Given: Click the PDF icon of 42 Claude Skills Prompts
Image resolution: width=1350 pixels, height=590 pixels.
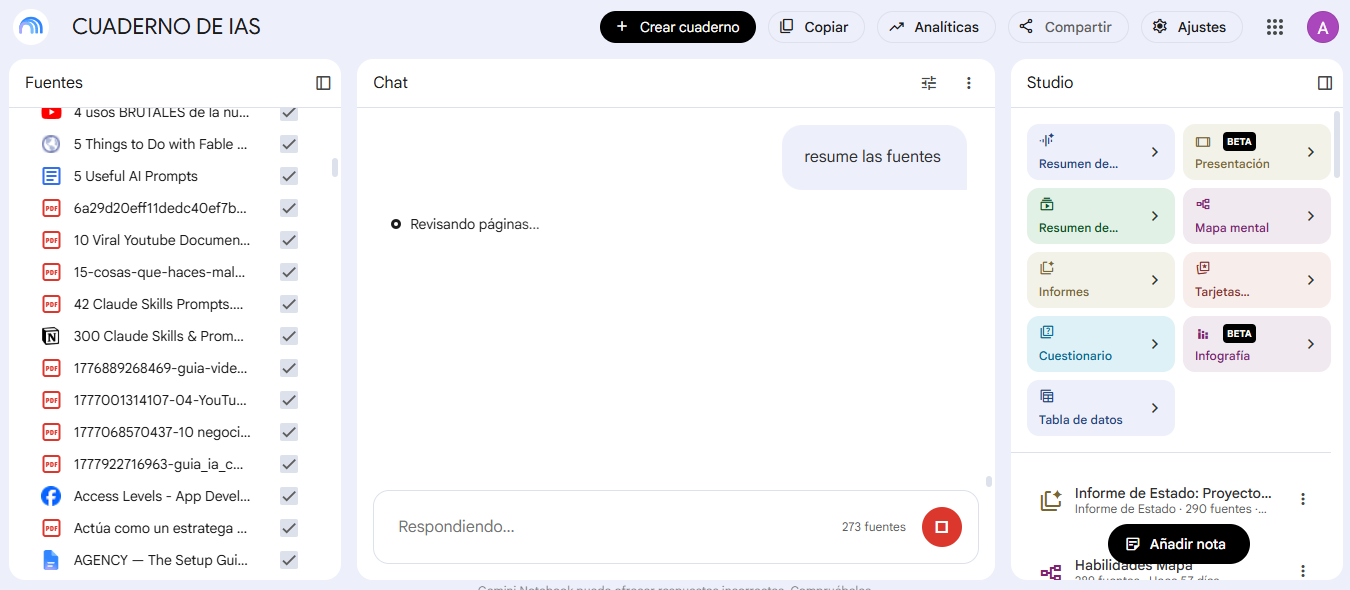Looking at the screenshot, I should point(51,304).
